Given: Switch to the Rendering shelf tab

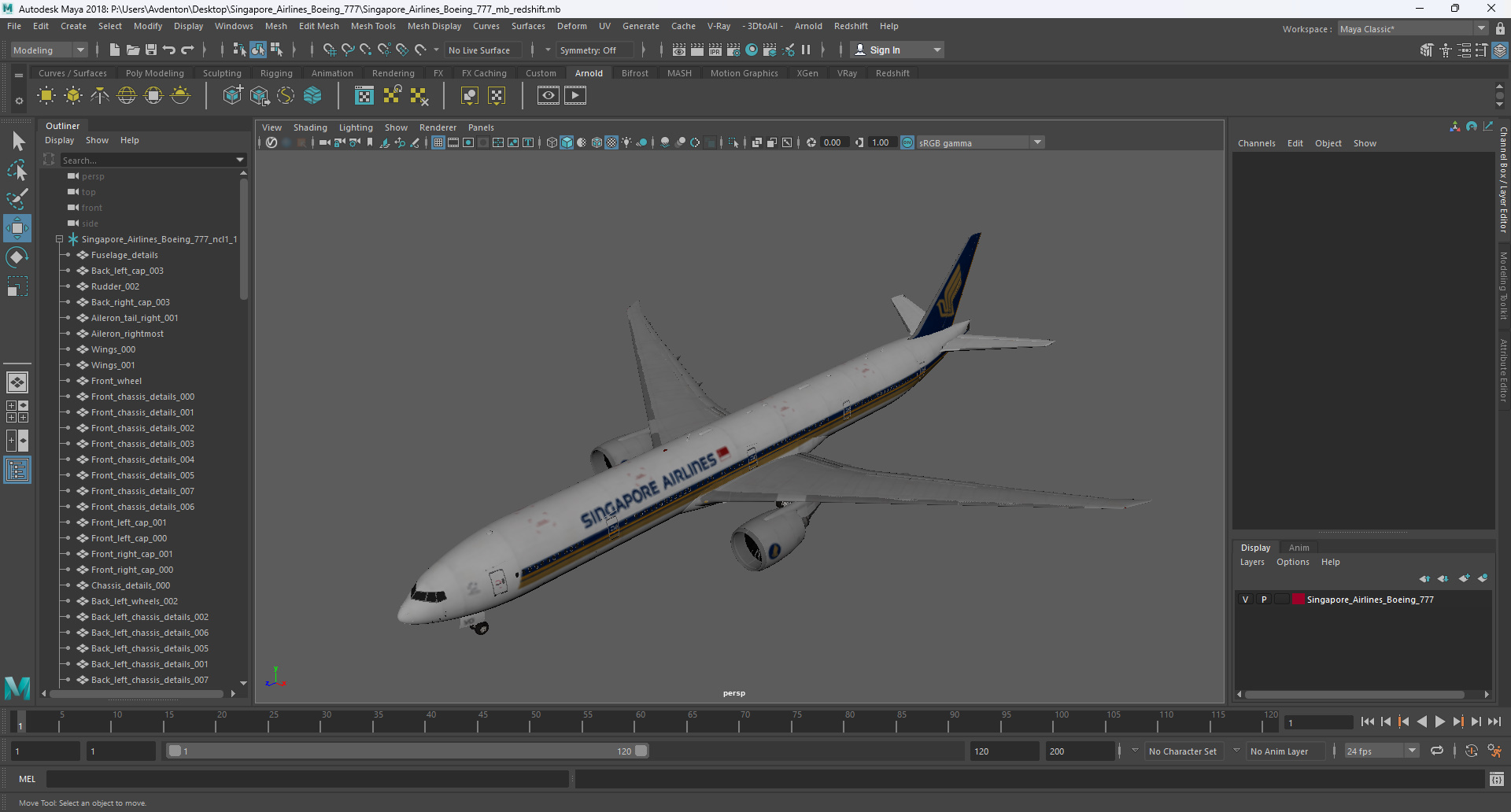Looking at the screenshot, I should [x=393, y=73].
